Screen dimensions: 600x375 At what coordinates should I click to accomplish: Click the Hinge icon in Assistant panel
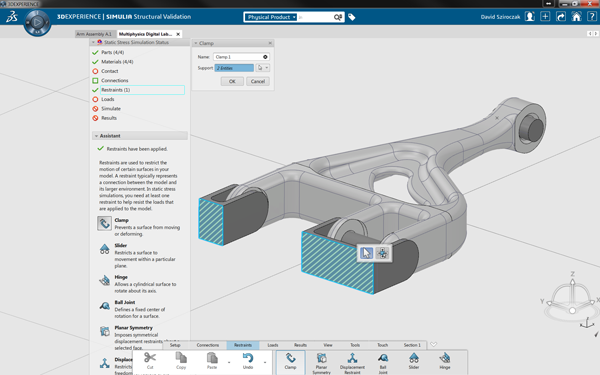[x=104, y=280]
